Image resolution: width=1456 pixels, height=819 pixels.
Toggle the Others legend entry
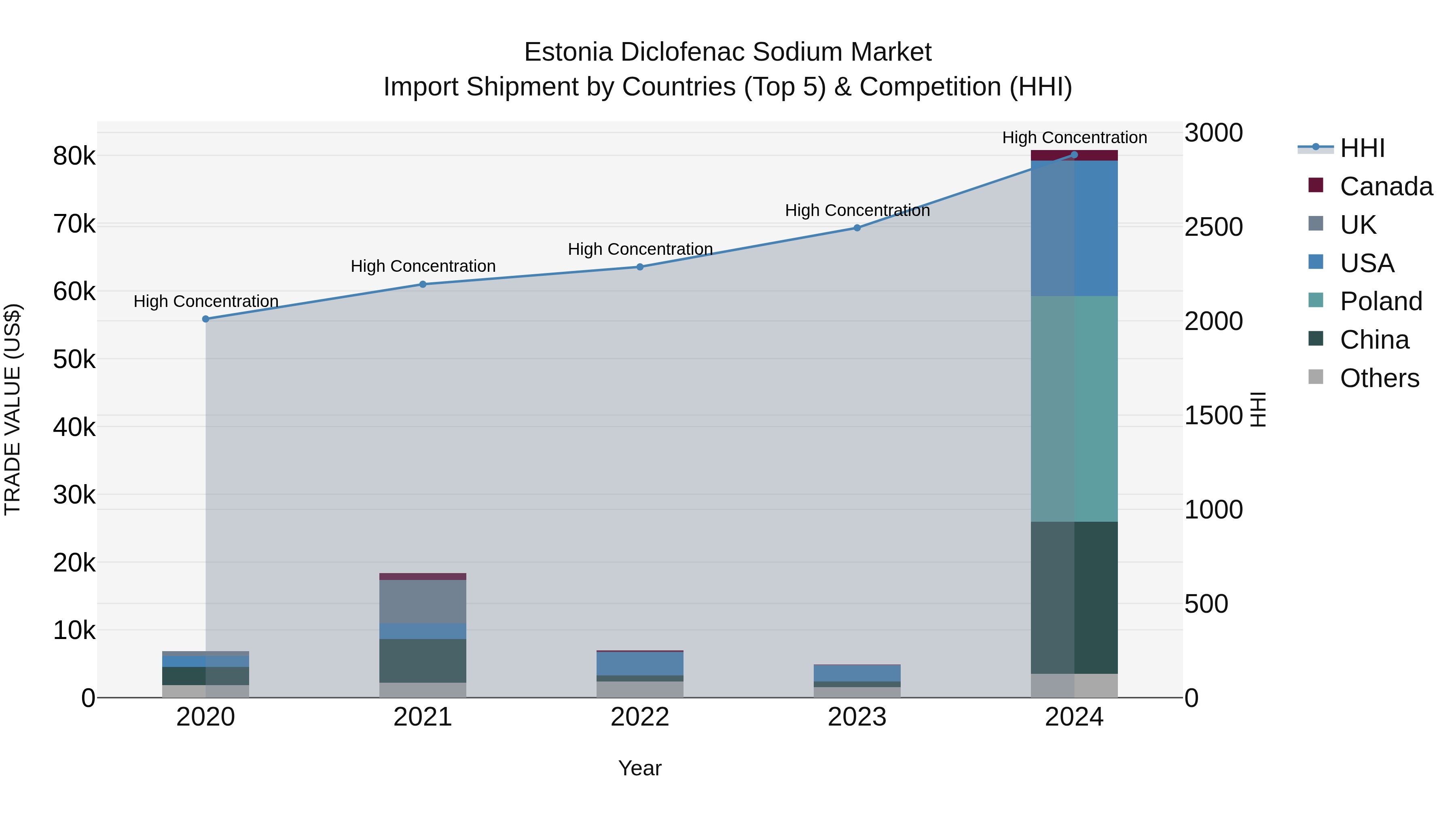1363,378
